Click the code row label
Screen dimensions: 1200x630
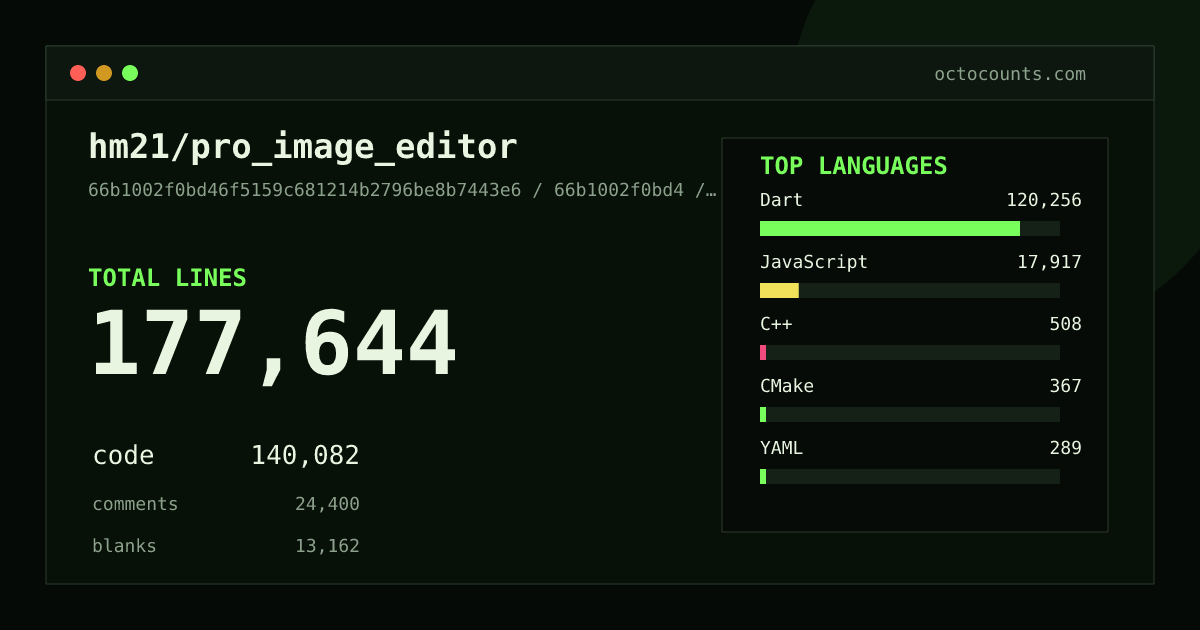(123, 456)
